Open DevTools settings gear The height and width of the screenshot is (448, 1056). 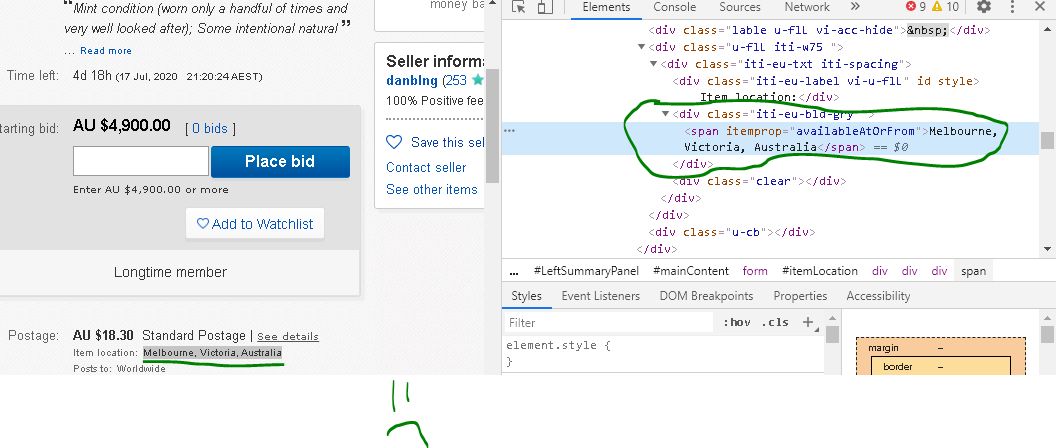pos(984,7)
